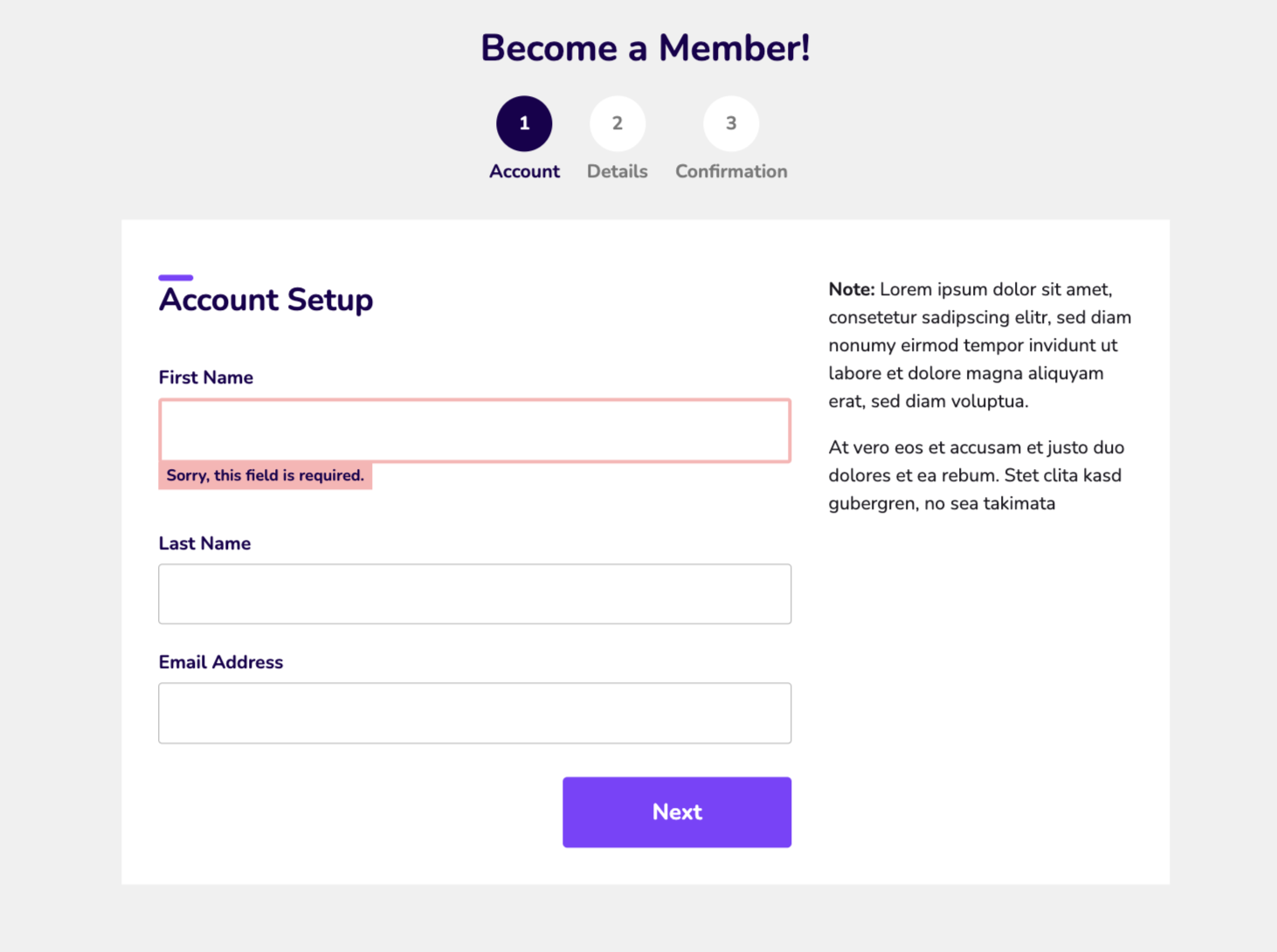Select the First Name label text
The width and height of the screenshot is (1277, 952).
[205, 376]
